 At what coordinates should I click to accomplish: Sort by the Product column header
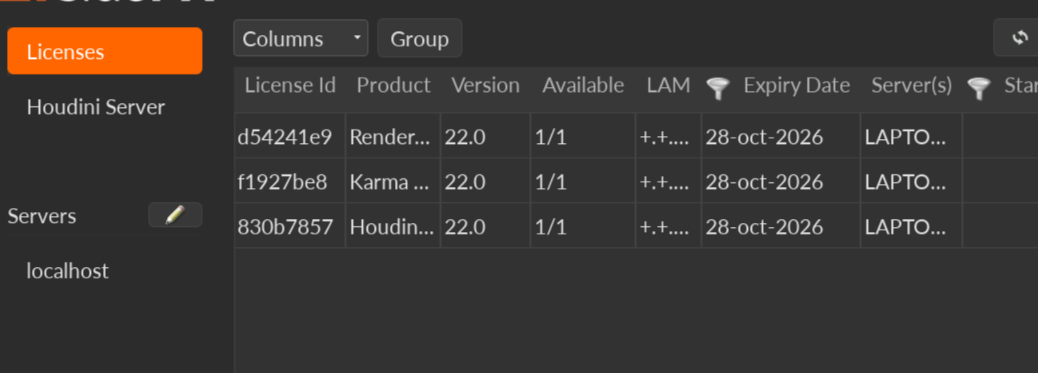click(393, 85)
